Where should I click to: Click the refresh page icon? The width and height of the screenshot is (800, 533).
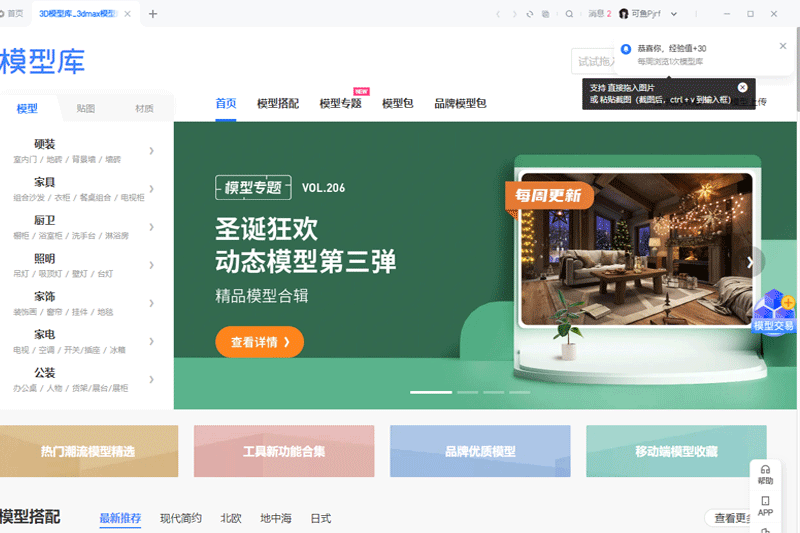[529, 14]
